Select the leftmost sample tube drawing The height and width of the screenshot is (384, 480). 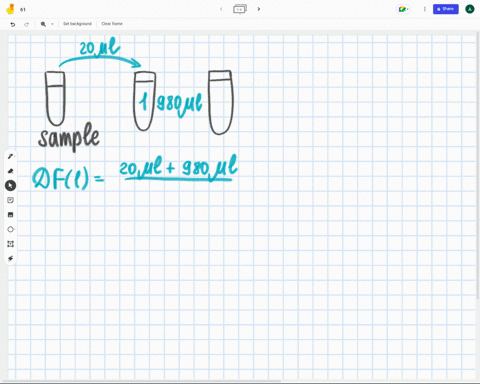pyautogui.click(x=55, y=98)
